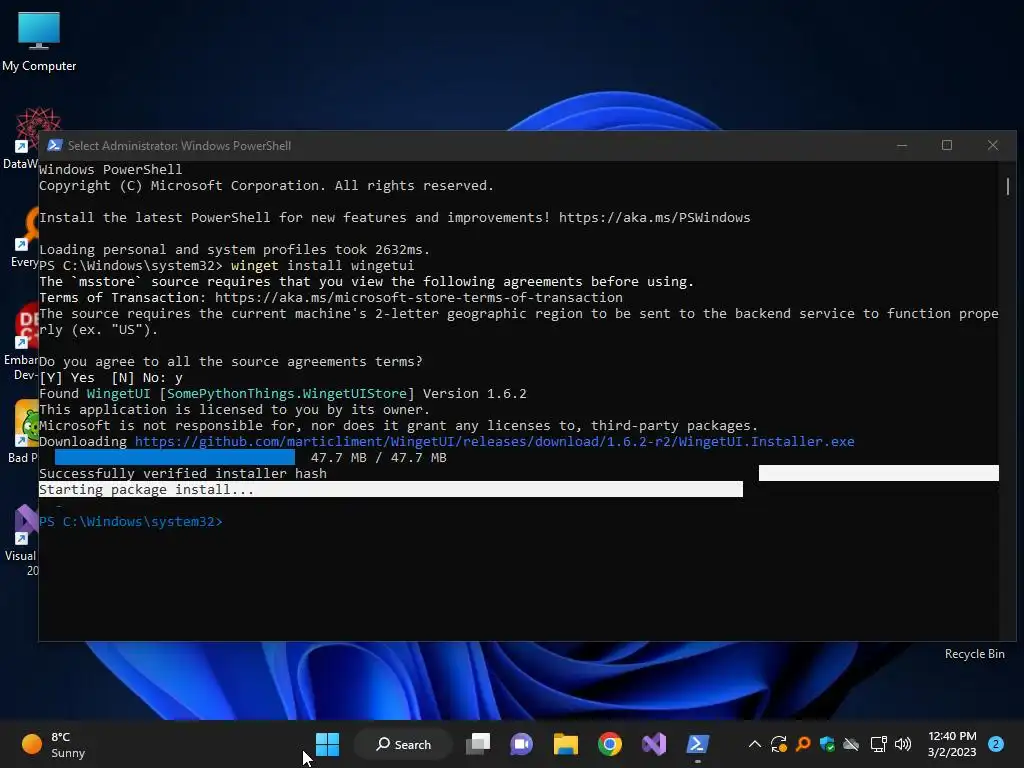Viewport: 1024px width, 768px height.
Task: Open network display tray icon
Action: pyautogui.click(x=878, y=744)
